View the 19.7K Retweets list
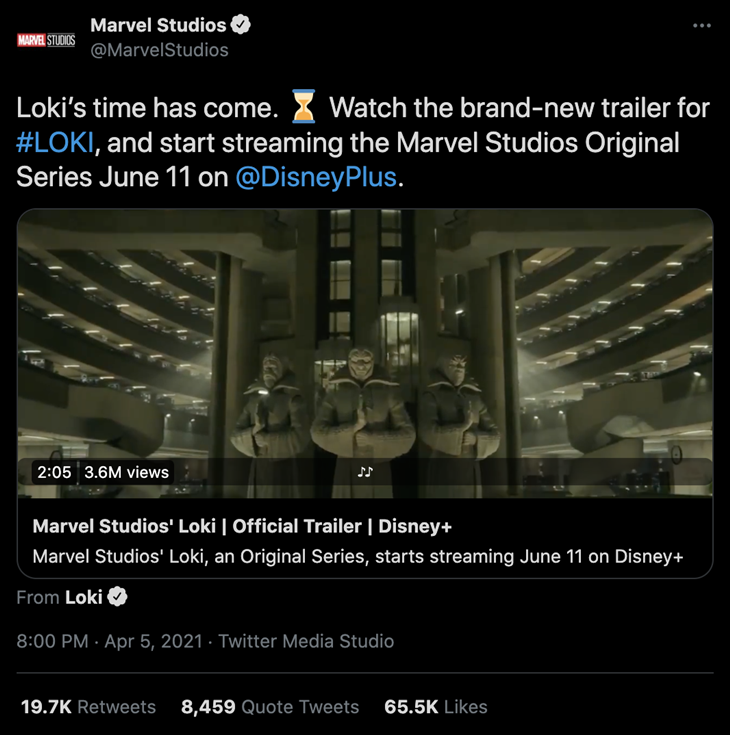Viewport: 730px width, 735px height. 89,707
